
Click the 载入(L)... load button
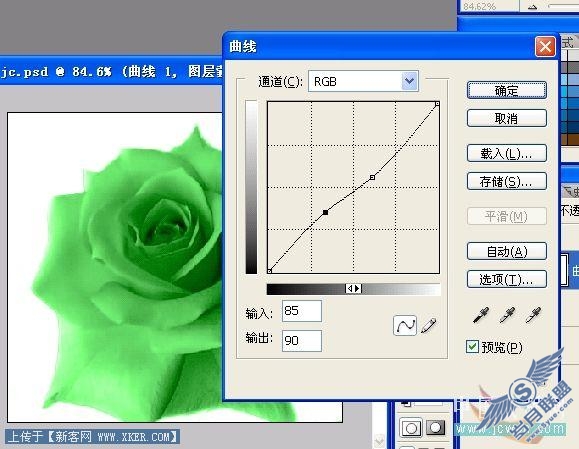click(x=507, y=153)
